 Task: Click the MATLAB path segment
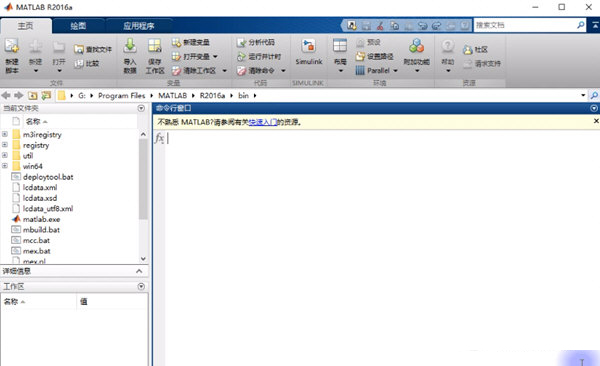pos(173,95)
